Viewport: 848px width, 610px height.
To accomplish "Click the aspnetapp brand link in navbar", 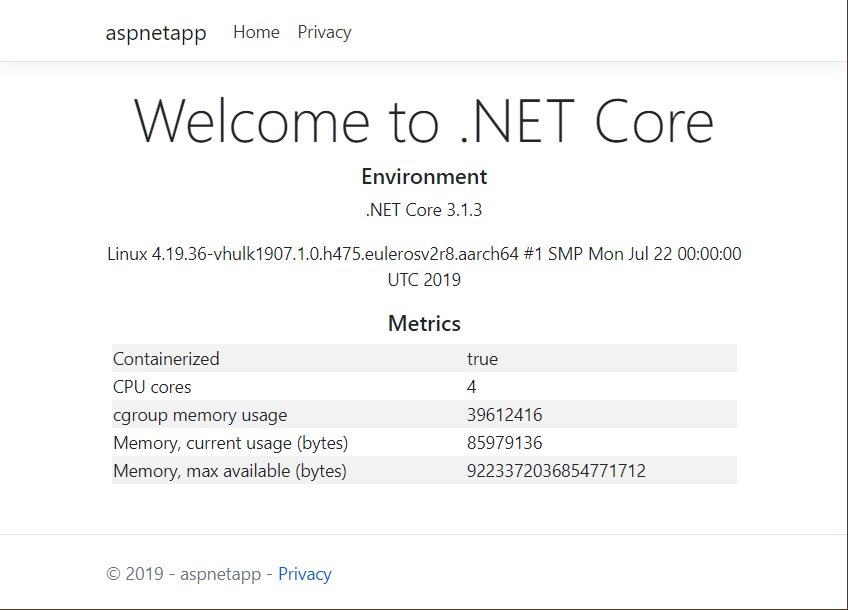I will [x=156, y=33].
